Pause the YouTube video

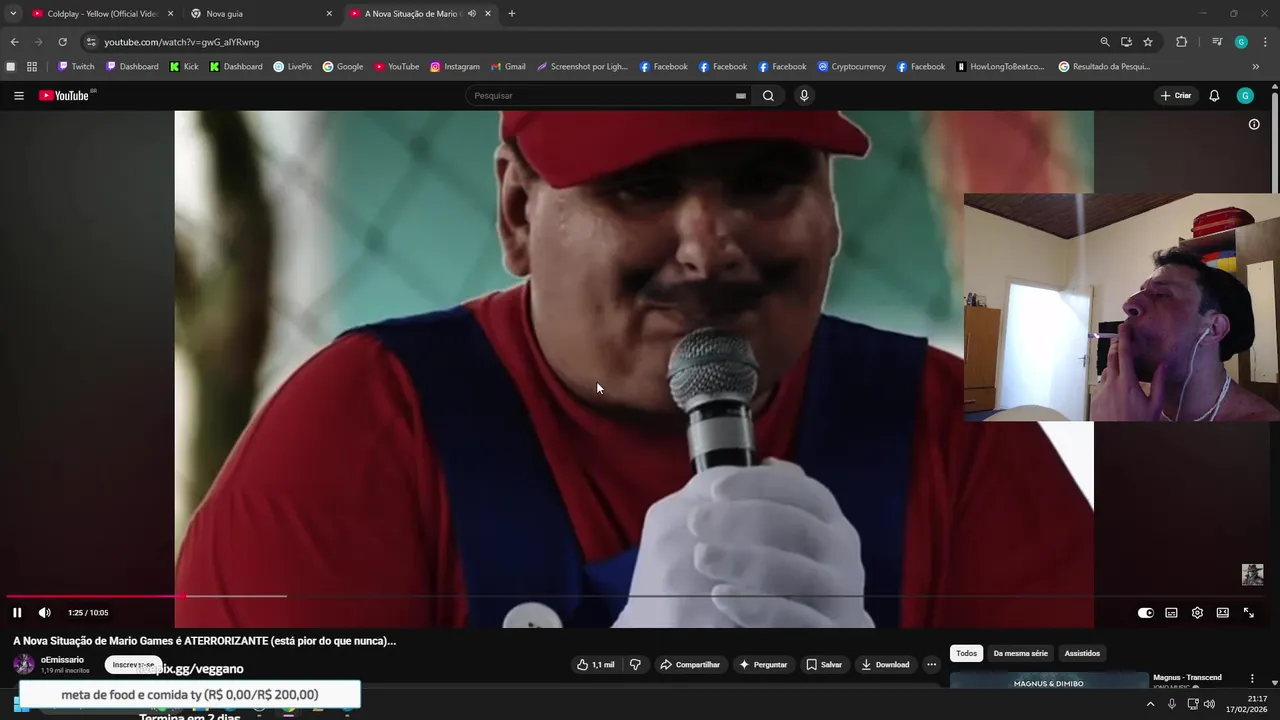[x=17, y=613]
